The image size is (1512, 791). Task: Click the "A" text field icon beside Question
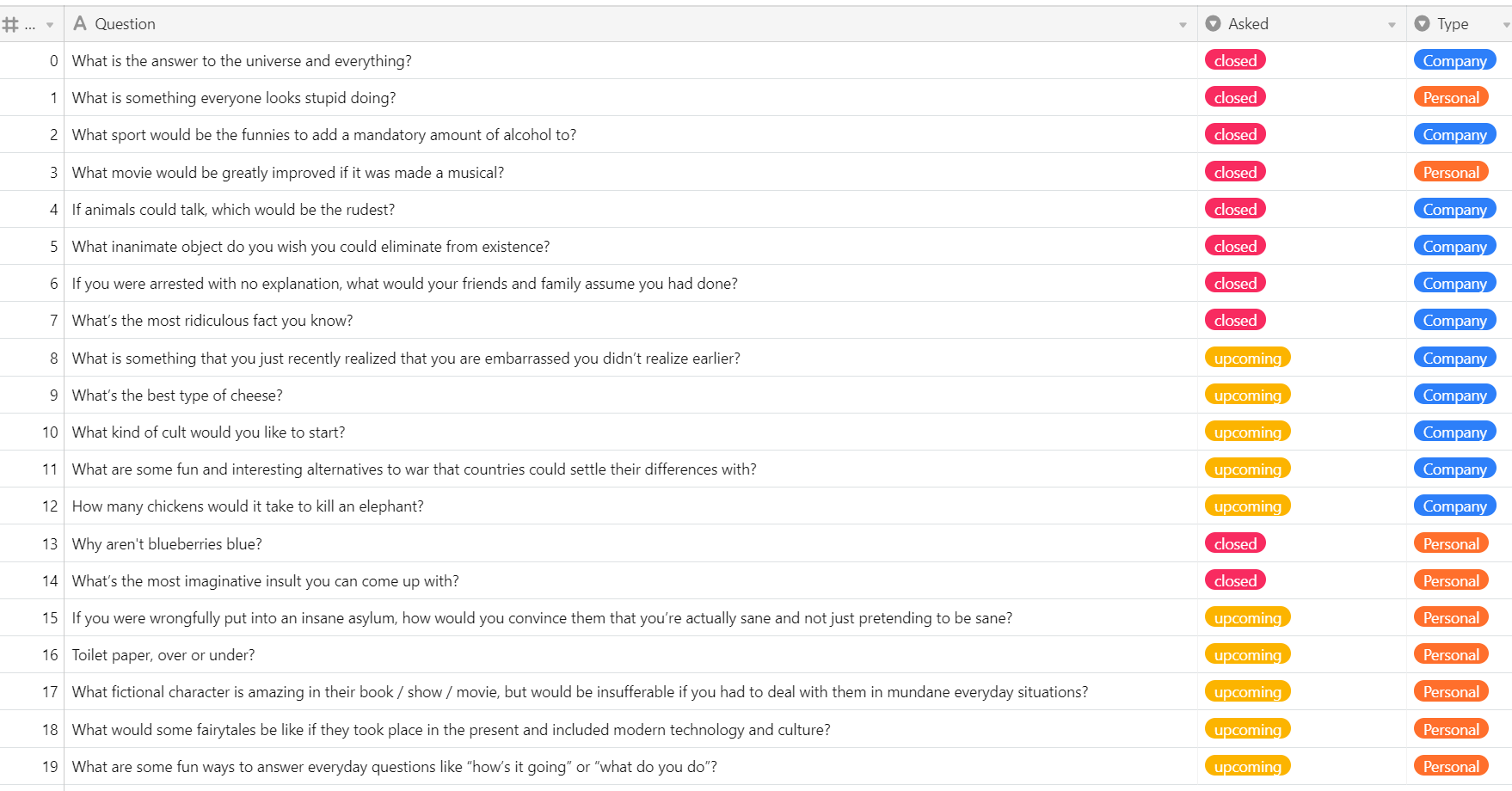click(x=79, y=23)
